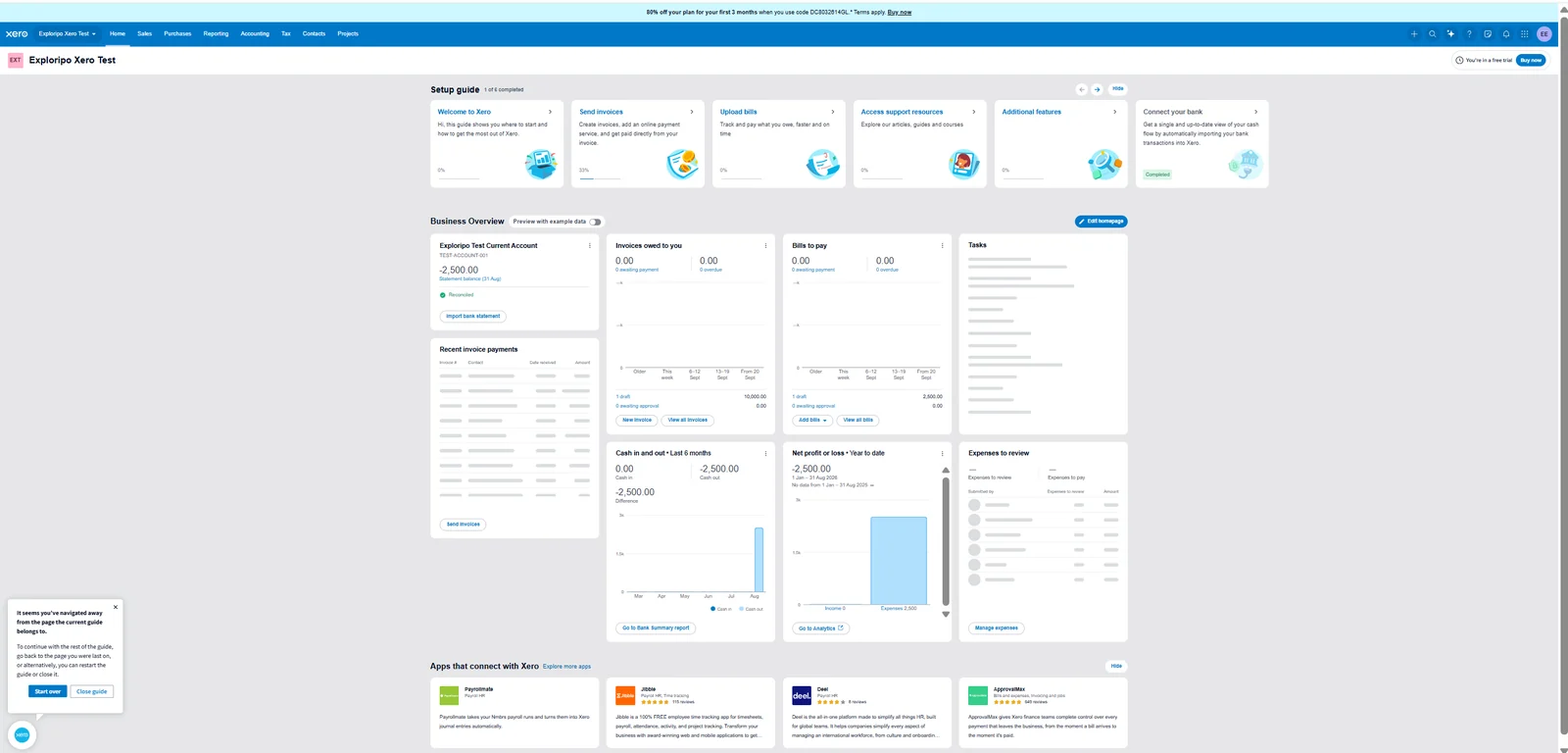Open the Reporting menu
Screen dimensions: 1568x753
(216, 33)
